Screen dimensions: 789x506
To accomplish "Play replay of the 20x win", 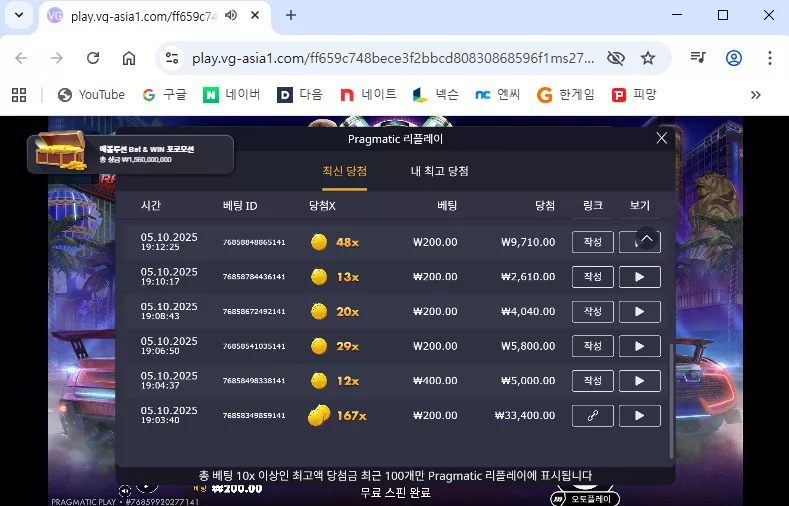I will [x=640, y=311].
